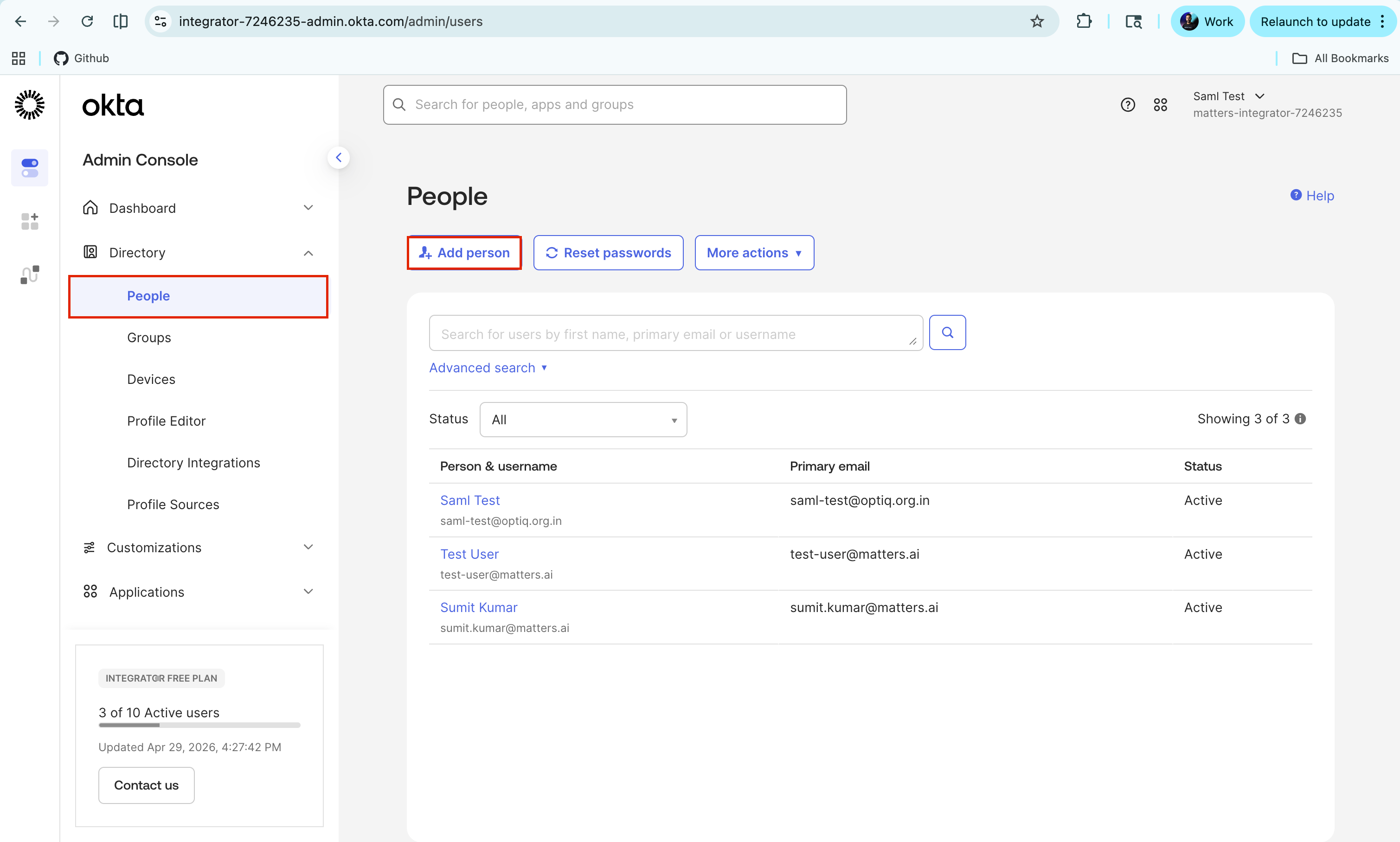Open the tab search icon in toolbar
This screenshot has width=1400, height=842.
point(1133,22)
